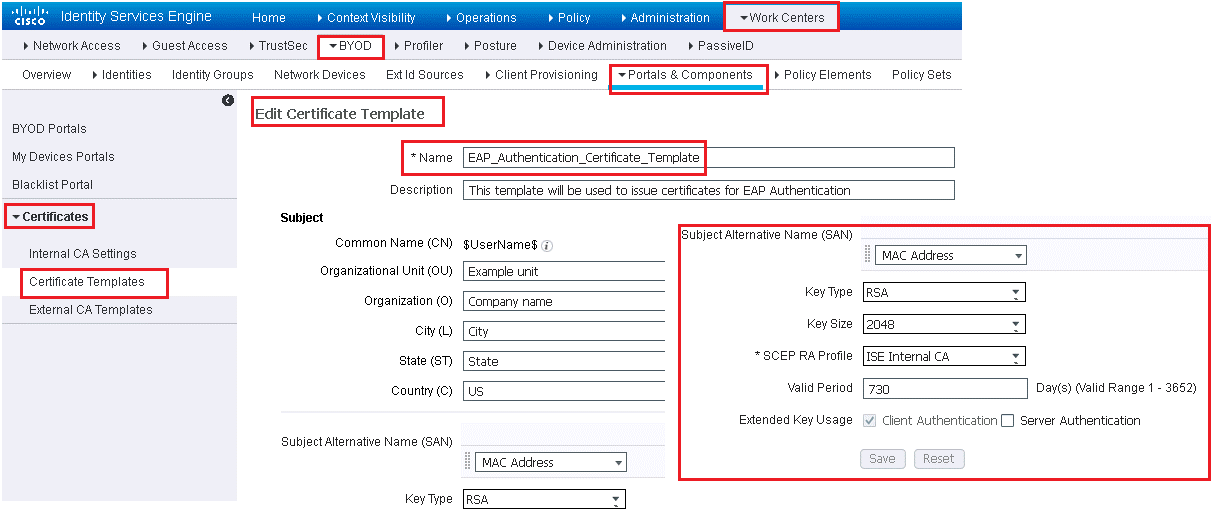The image size is (1223, 518).
Task: Open Posture submenu
Action: pos(490,46)
